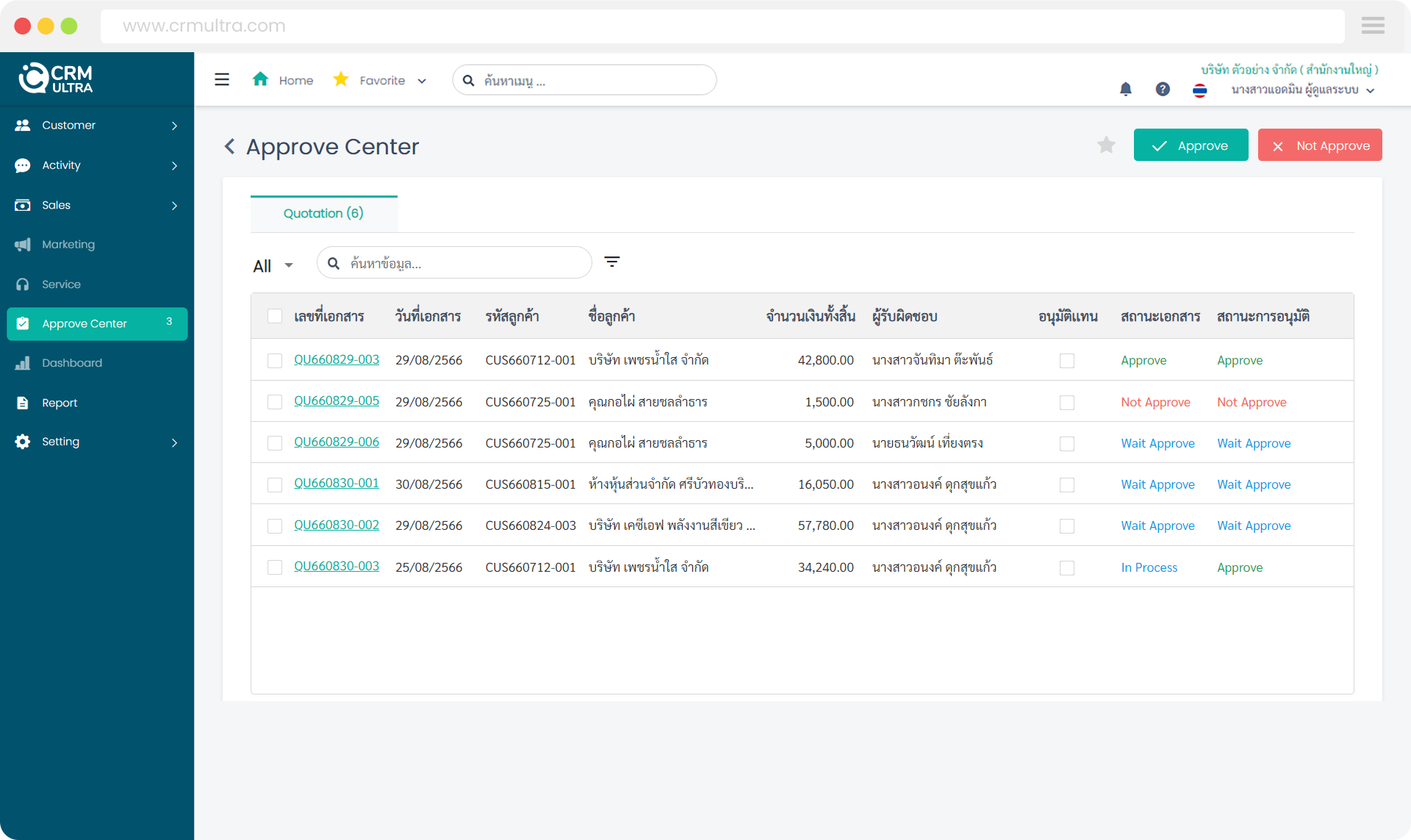Click the Activity chat bubble icon
Viewport: 1411px width, 840px height.
pos(23,165)
